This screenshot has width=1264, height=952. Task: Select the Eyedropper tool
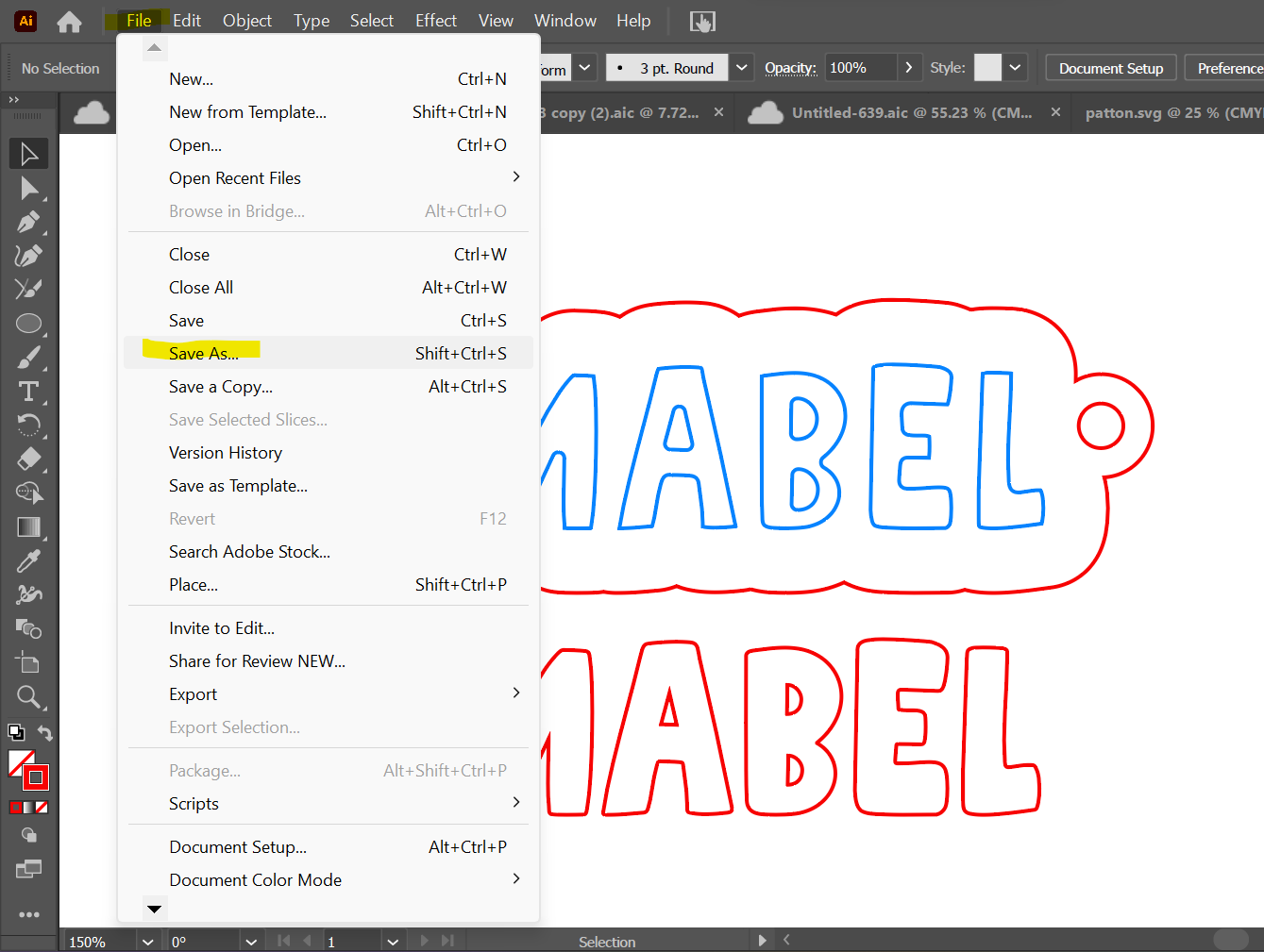coord(28,561)
